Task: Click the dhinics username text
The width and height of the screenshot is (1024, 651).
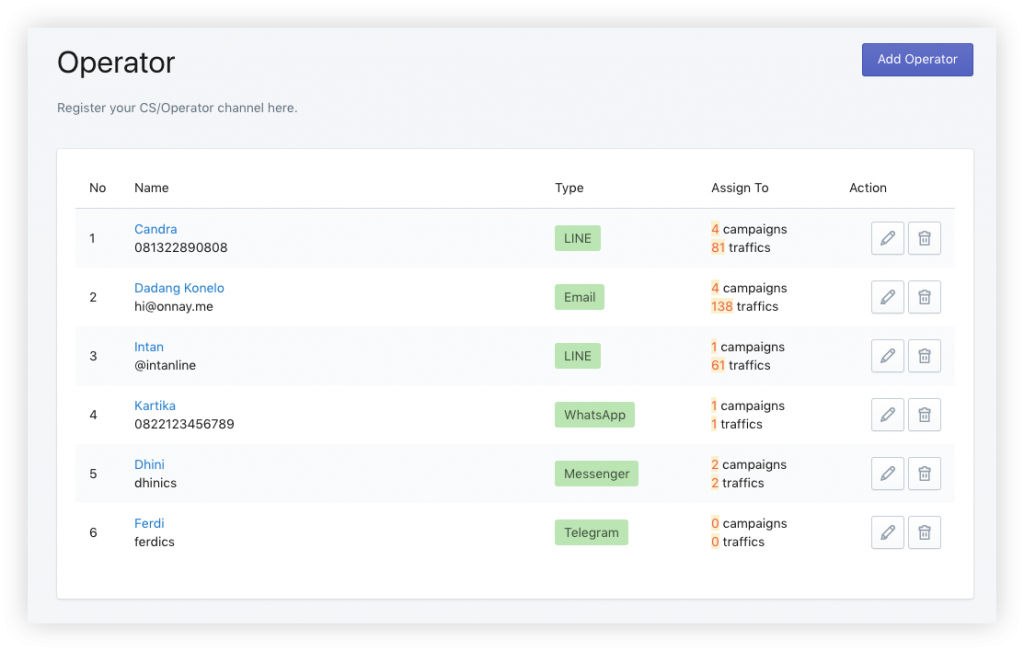Action: (155, 483)
